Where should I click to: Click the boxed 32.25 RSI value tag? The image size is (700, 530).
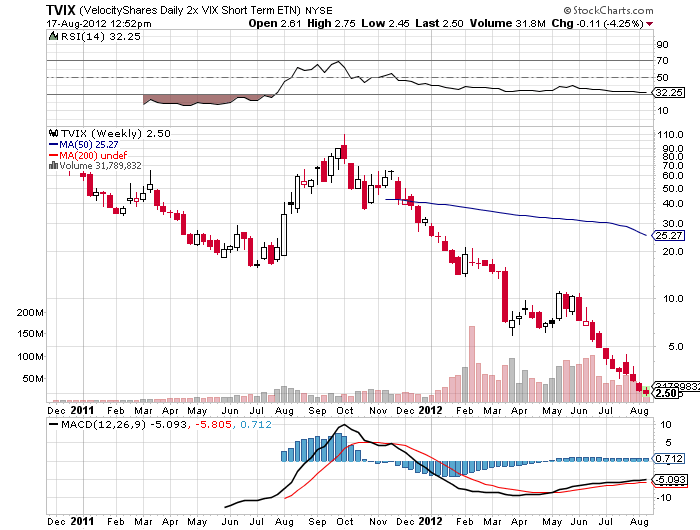click(x=669, y=92)
